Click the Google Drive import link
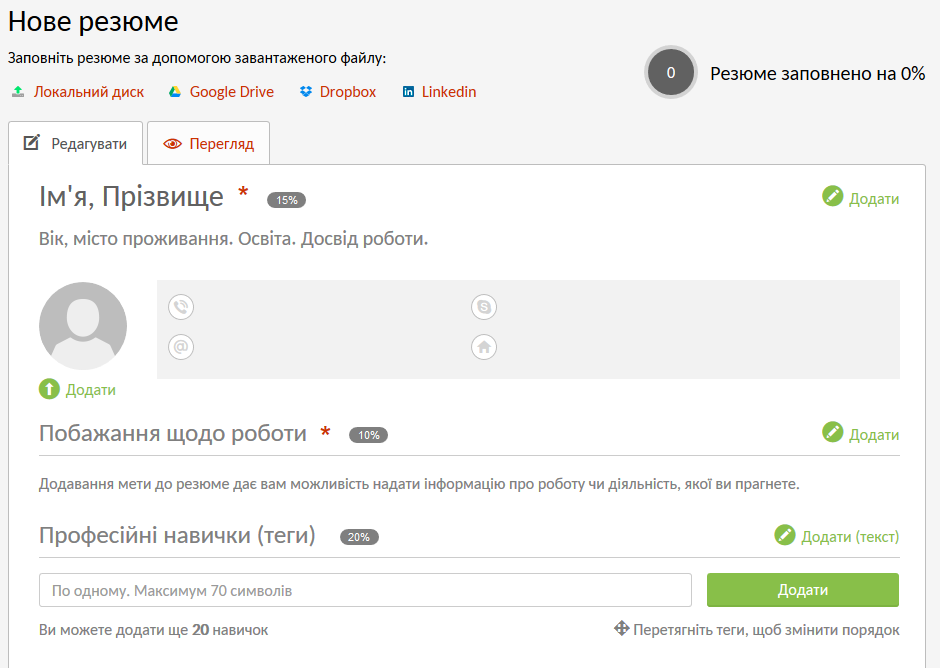Image resolution: width=940 pixels, height=668 pixels. [x=231, y=92]
